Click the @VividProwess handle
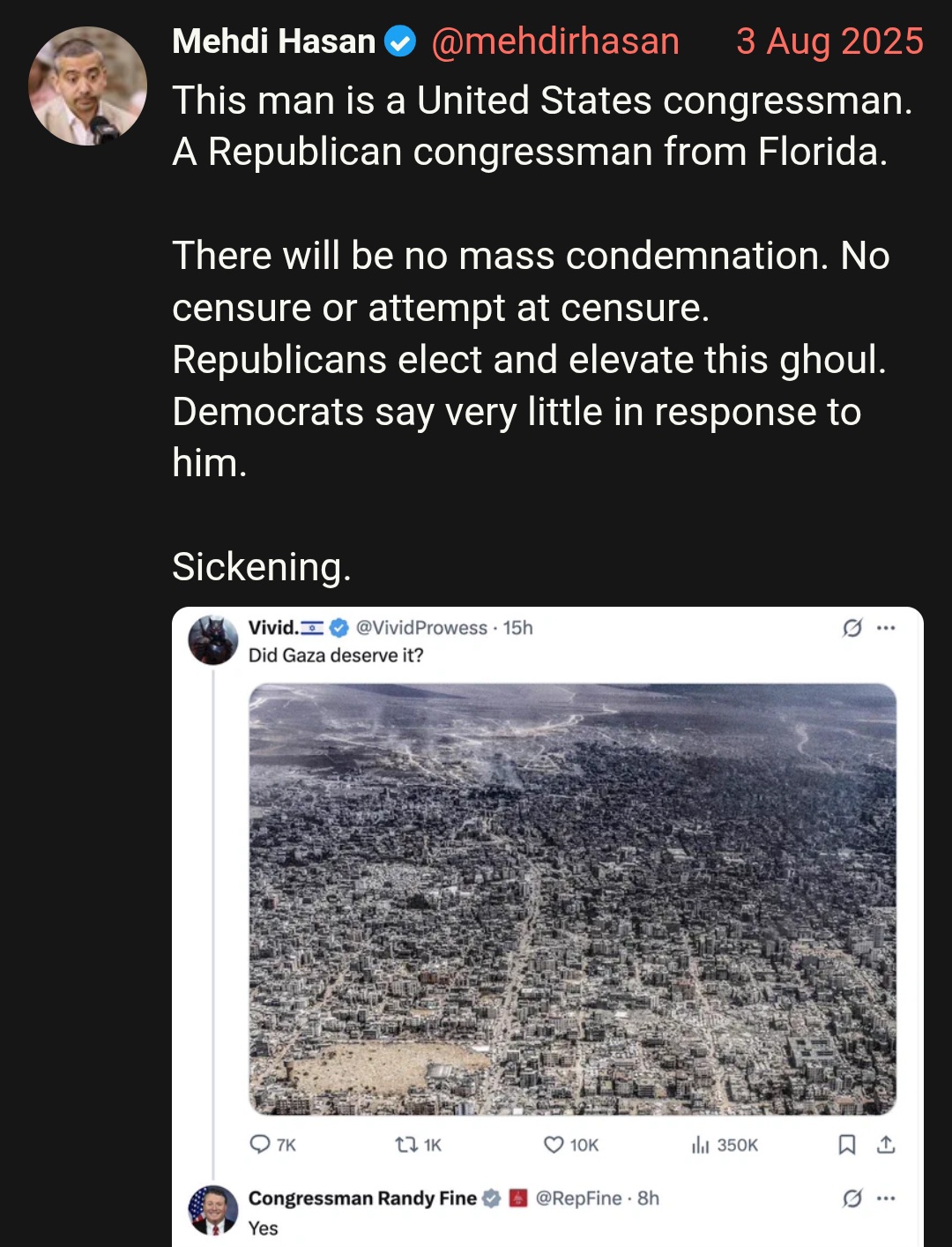The image size is (952, 1247). pos(421,628)
